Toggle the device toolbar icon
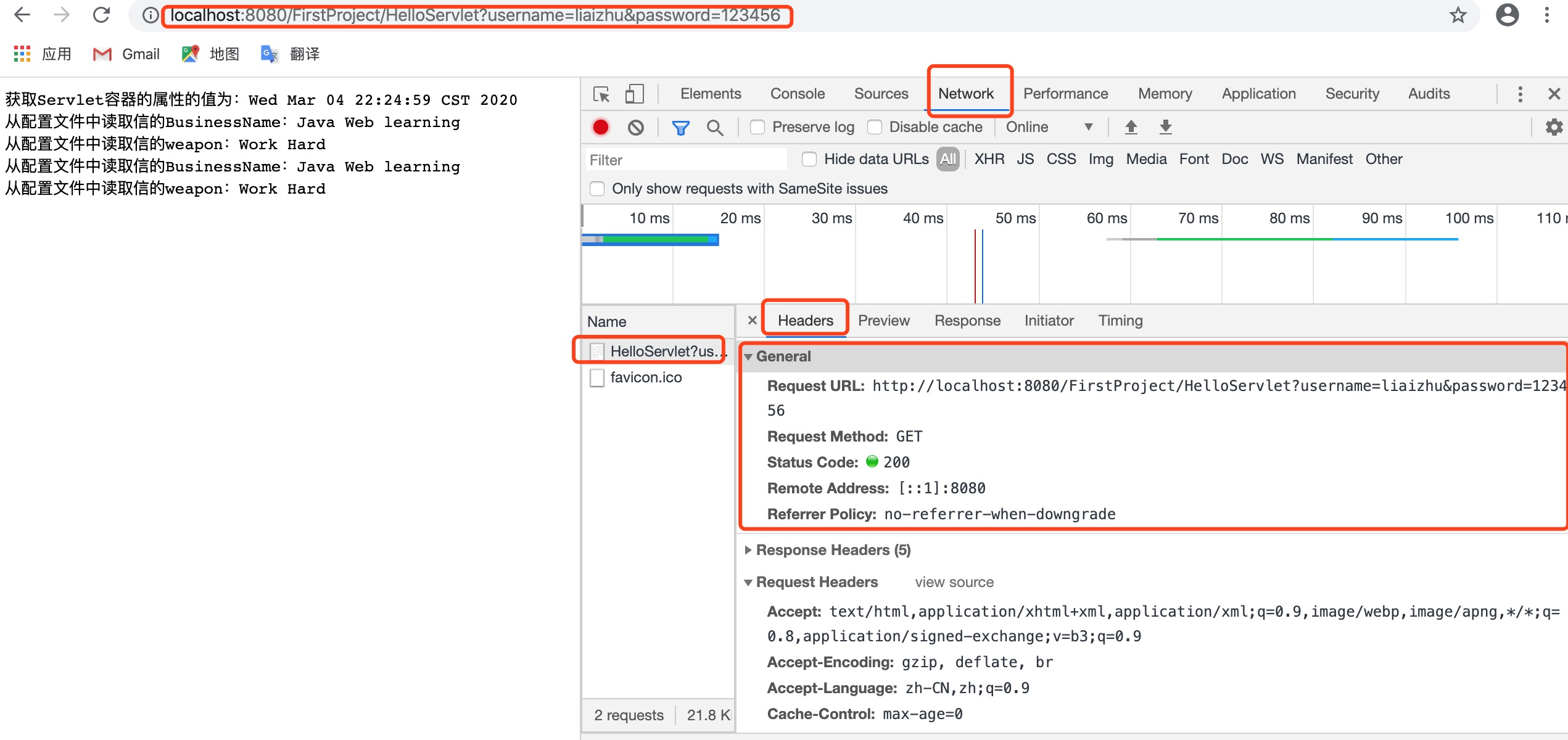The width and height of the screenshot is (1568, 740). click(634, 94)
